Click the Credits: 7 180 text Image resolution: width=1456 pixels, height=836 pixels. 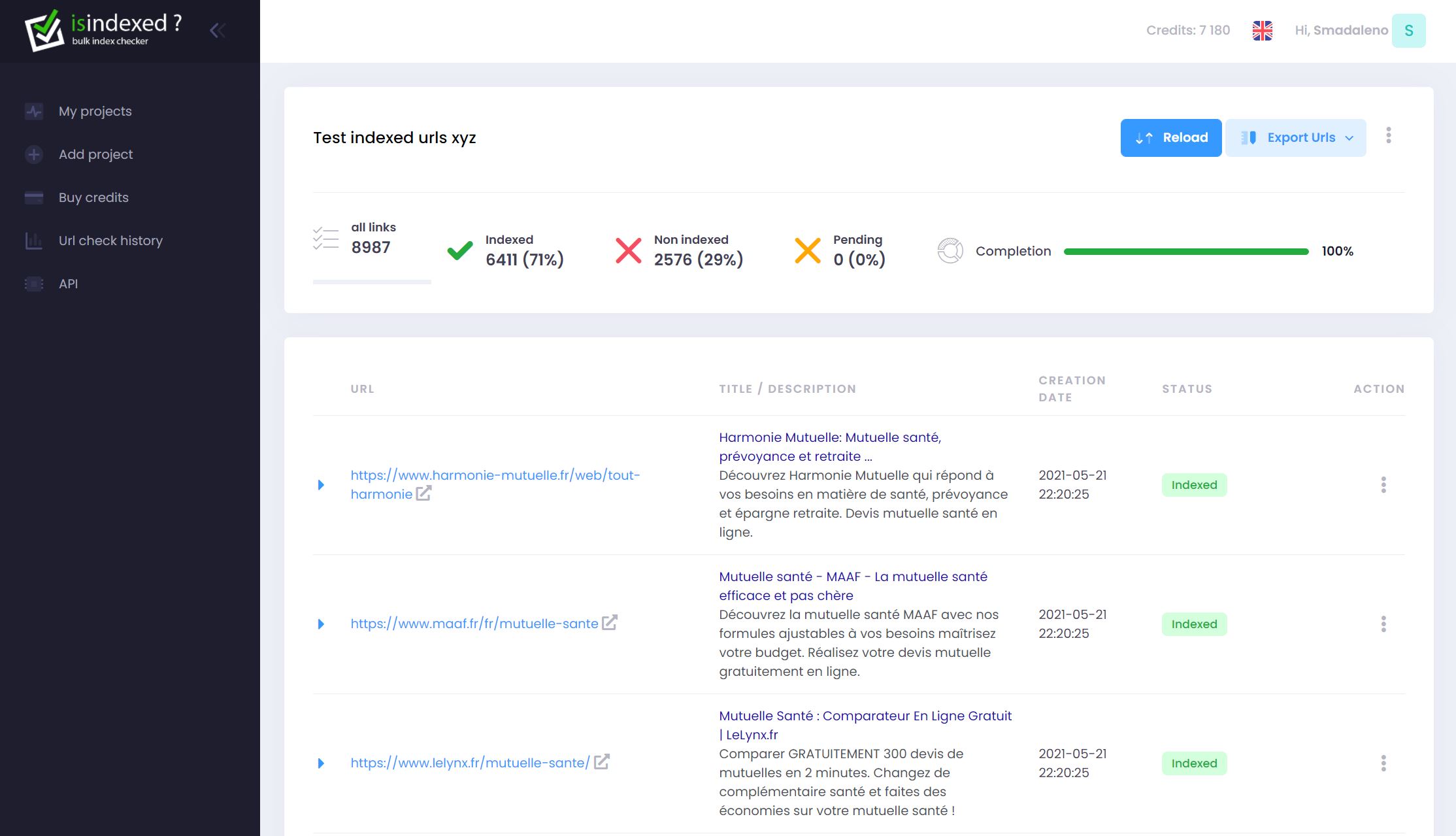tap(1187, 30)
